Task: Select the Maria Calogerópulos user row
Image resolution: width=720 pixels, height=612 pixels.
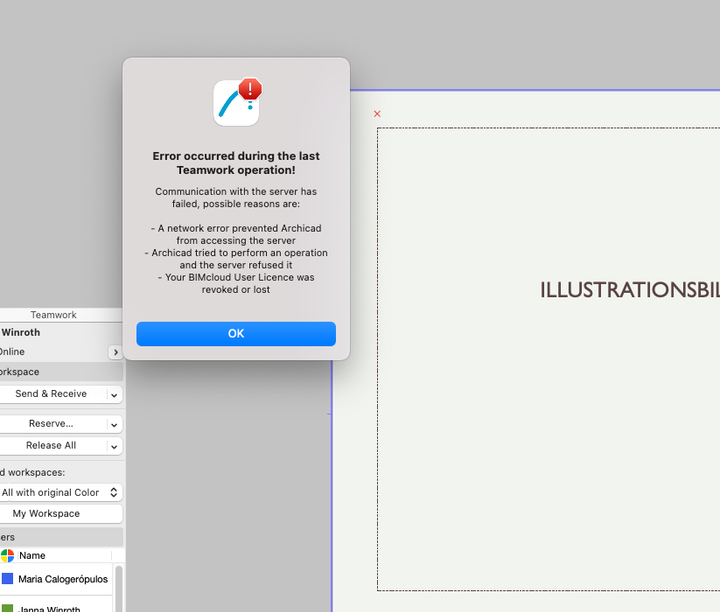Action: 56,579
